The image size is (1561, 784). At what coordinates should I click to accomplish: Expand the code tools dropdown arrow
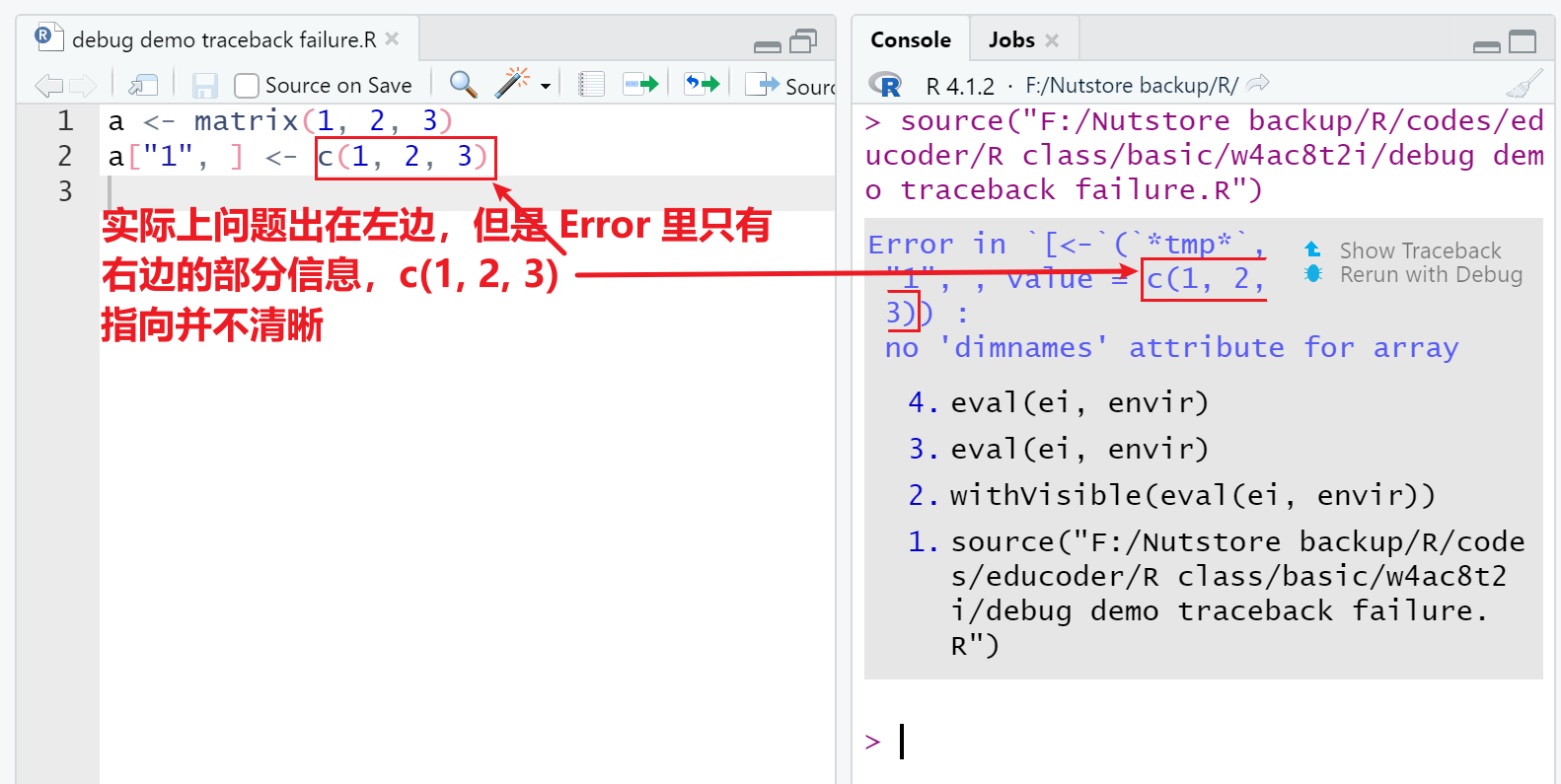point(546,87)
